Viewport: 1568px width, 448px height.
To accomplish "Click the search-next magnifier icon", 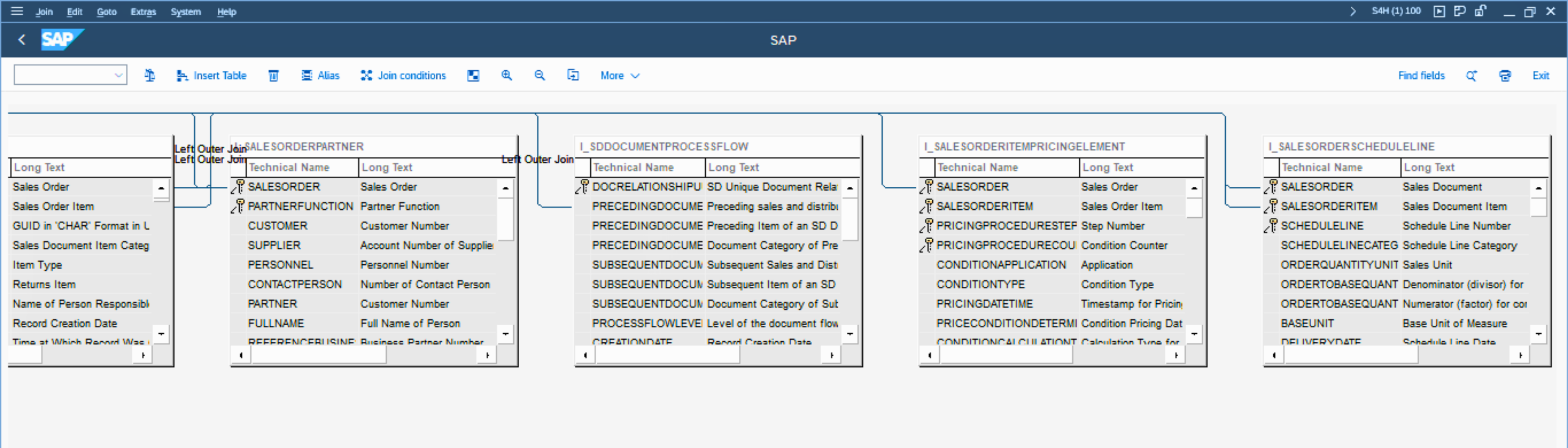I will coord(1471,75).
